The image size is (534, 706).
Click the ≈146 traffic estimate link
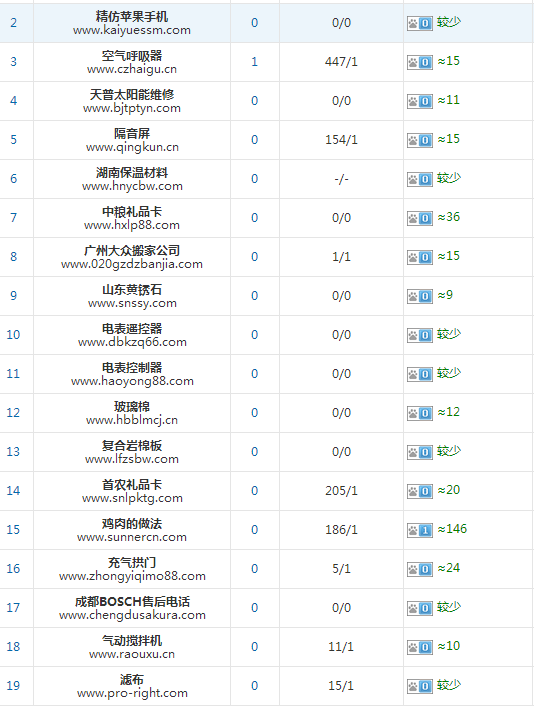452,529
